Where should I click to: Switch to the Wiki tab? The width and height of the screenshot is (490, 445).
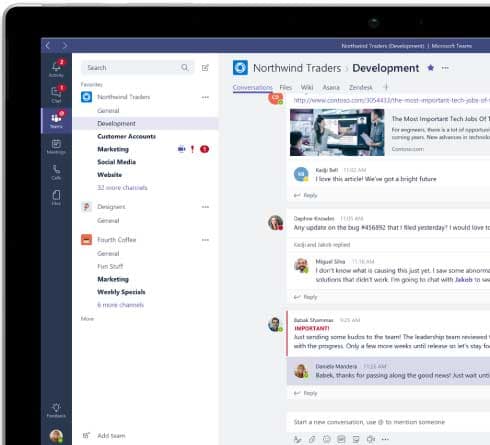(307, 87)
